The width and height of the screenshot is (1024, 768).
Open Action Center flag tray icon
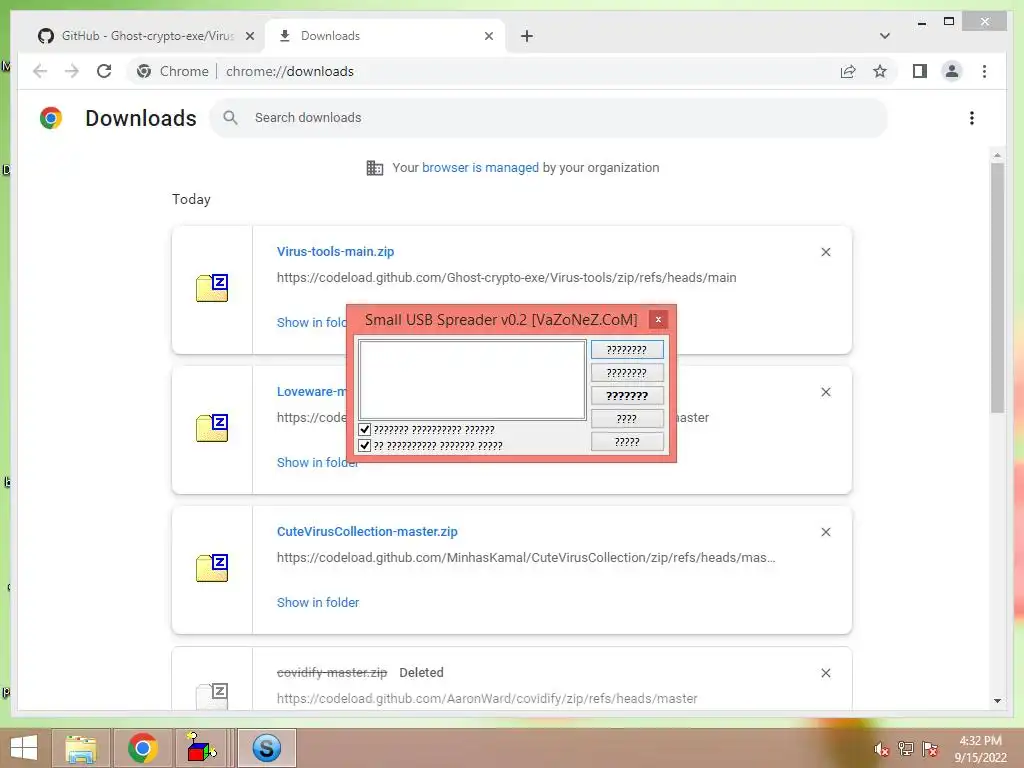pyautogui.click(x=931, y=749)
